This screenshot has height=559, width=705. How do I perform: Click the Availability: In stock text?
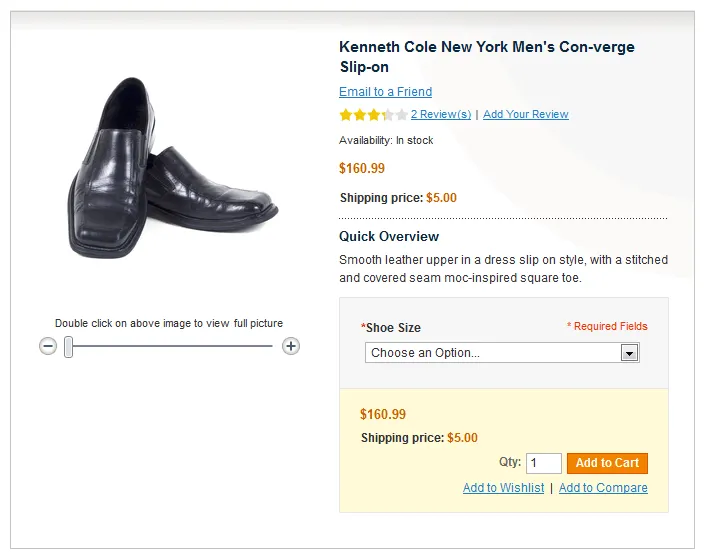click(386, 141)
